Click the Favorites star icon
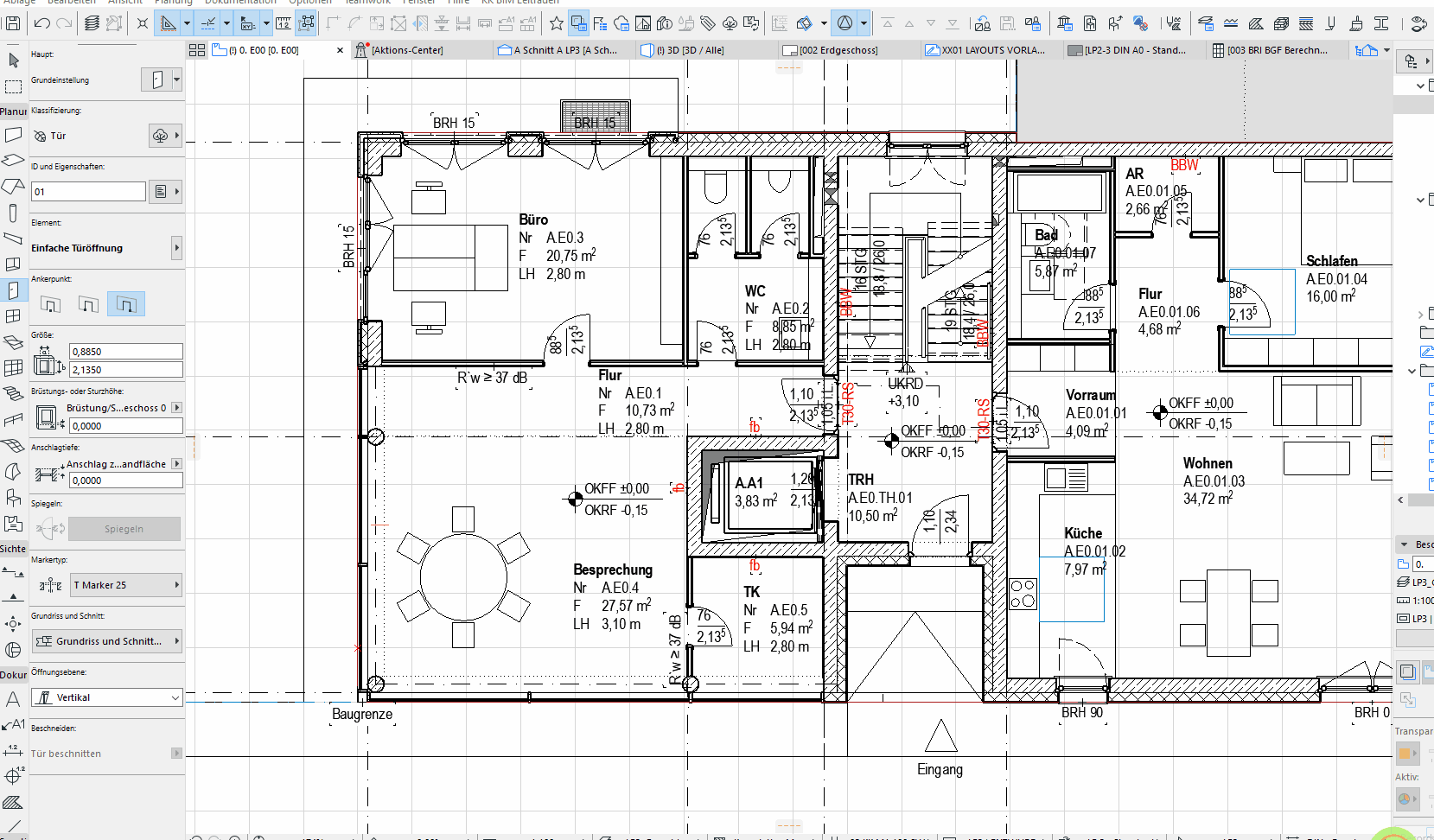Image resolution: width=1434 pixels, height=840 pixels. point(557,23)
